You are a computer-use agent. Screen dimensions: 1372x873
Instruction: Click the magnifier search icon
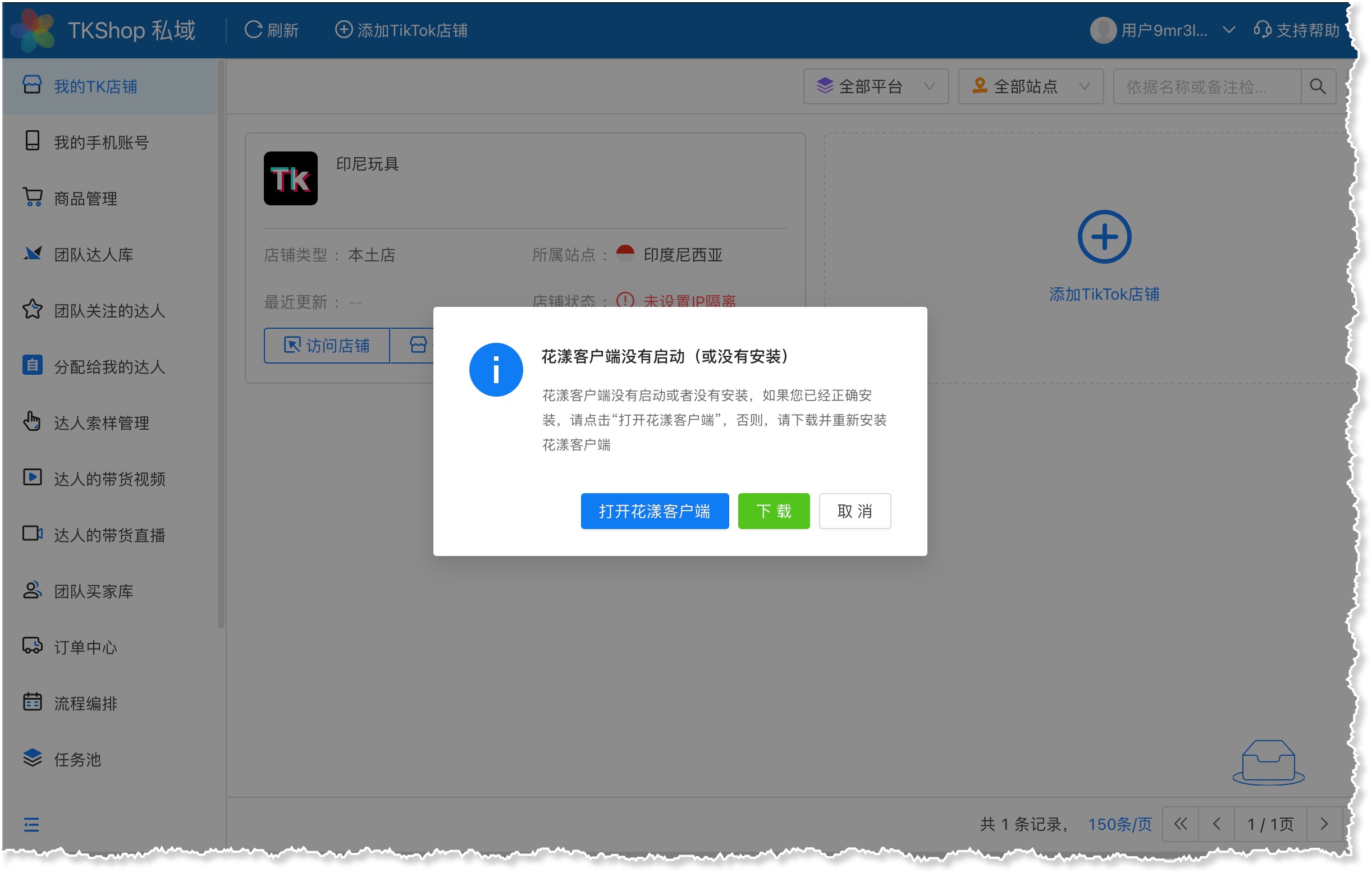pyautogui.click(x=1318, y=86)
